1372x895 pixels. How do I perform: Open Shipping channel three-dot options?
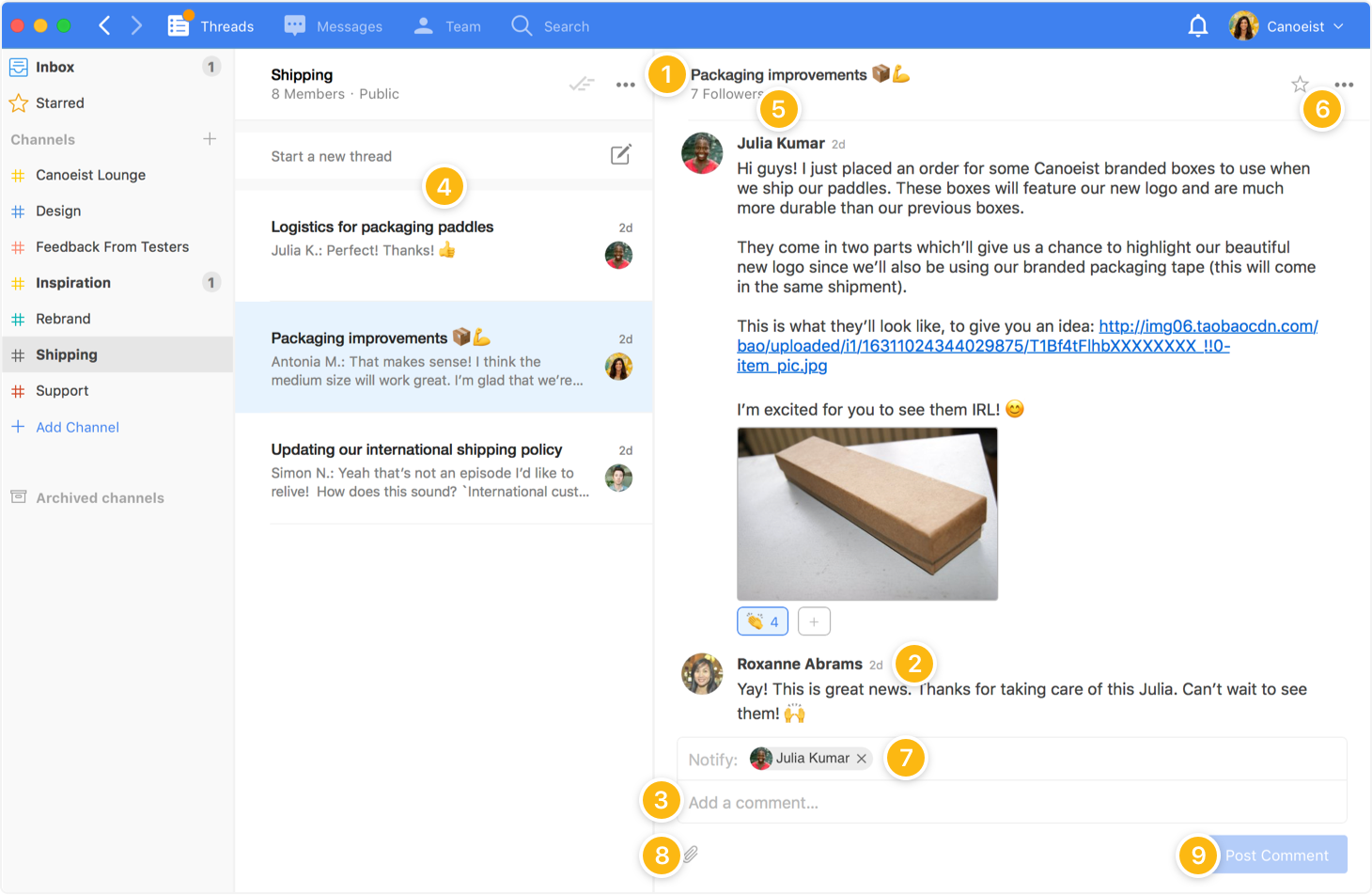[625, 85]
